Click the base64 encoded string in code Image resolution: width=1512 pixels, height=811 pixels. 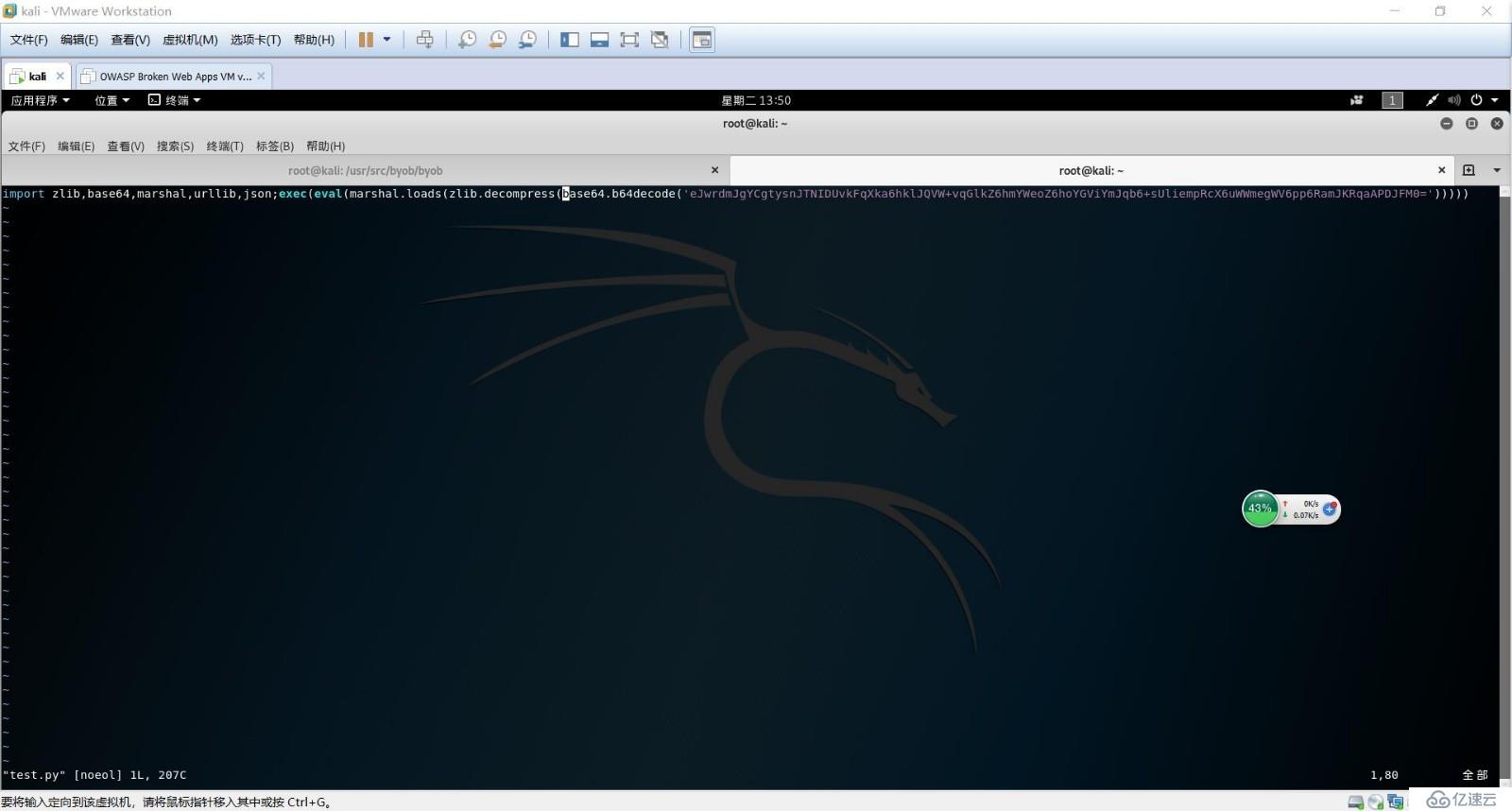pyautogui.click(x=1057, y=194)
